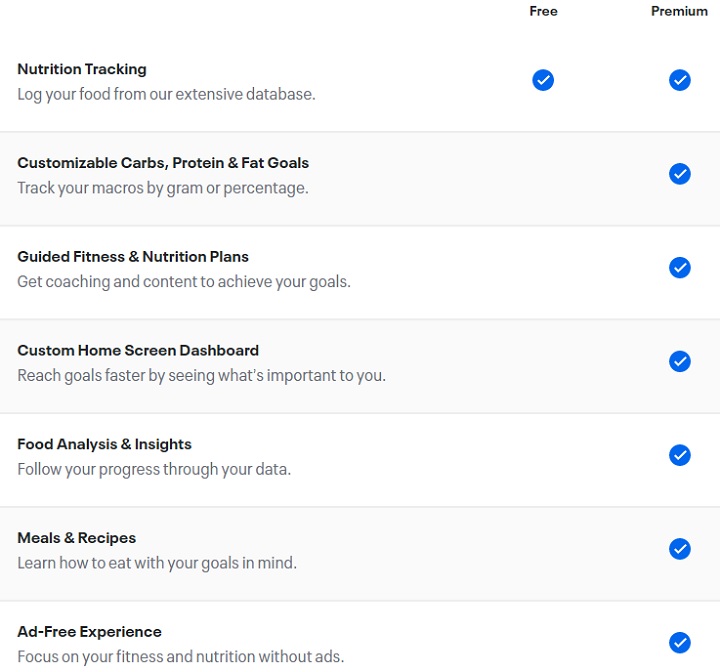Click Premium checkmark for Food Analysis & Insights
720x672 pixels.
[x=680, y=455]
